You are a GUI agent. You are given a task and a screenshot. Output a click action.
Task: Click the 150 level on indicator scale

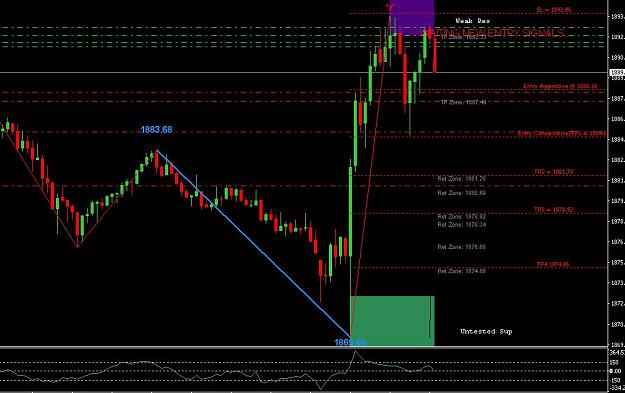(615, 362)
